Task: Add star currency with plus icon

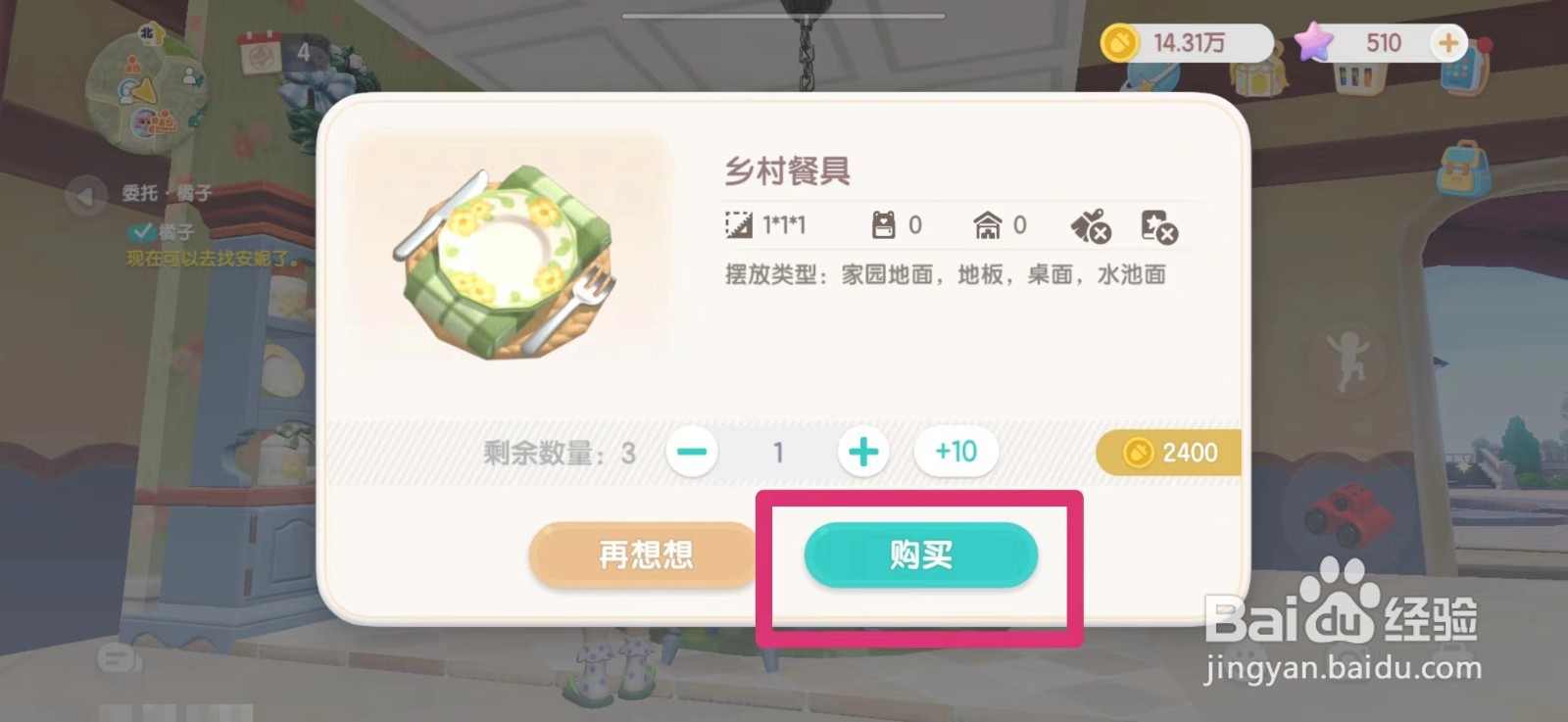Action: pos(1447,42)
